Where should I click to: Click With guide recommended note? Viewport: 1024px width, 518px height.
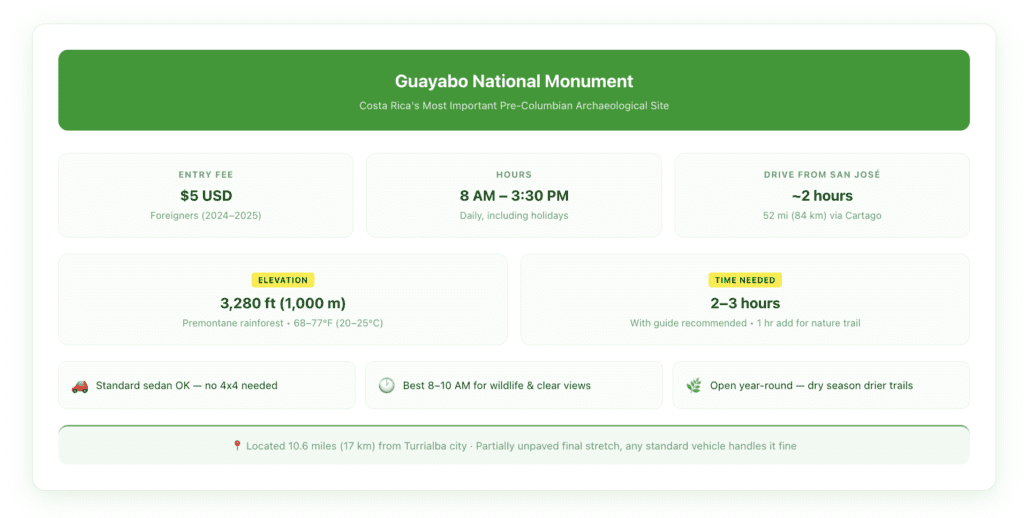click(x=745, y=323)
